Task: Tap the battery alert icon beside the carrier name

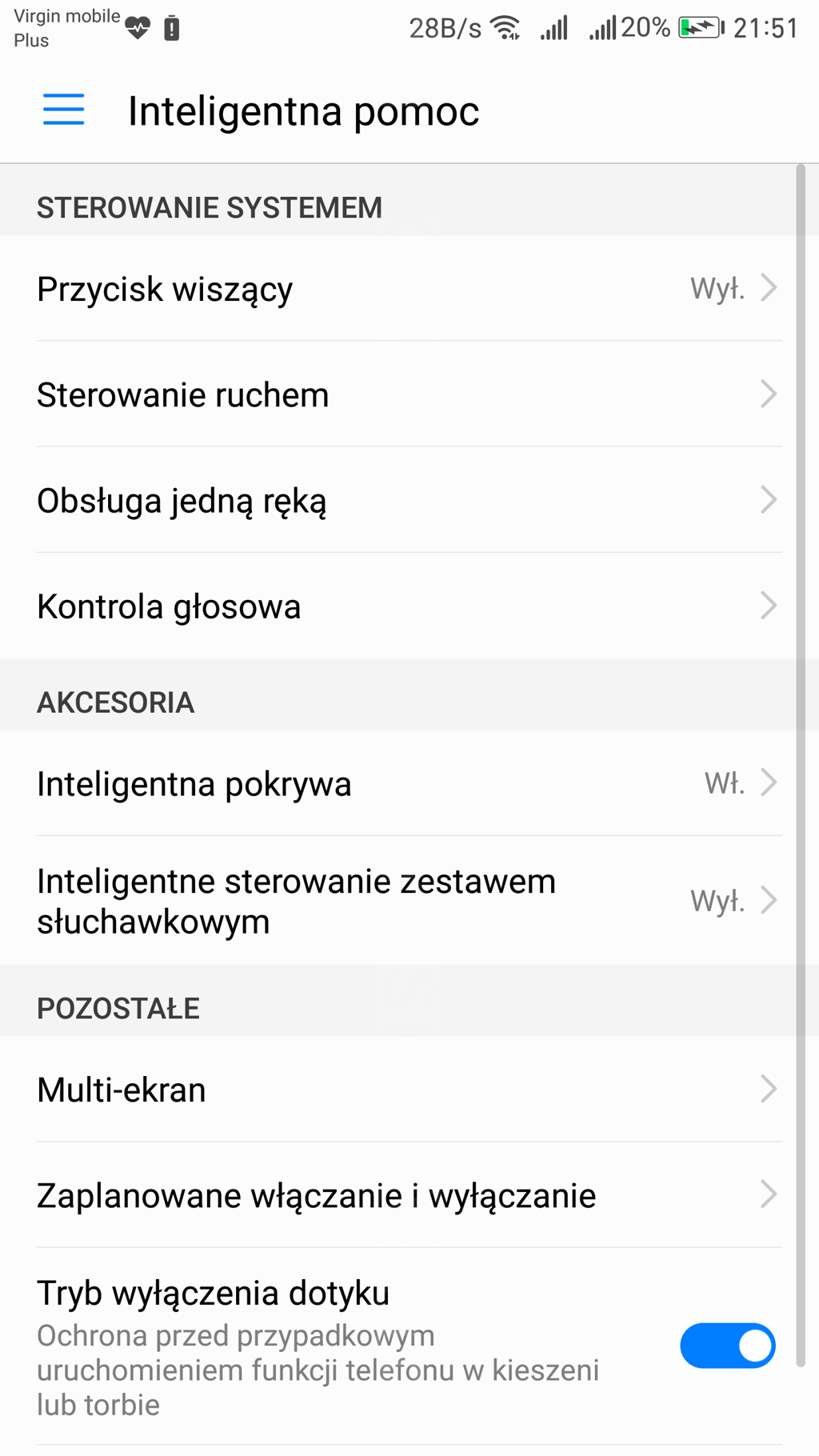Action: [x=171, y=29]
